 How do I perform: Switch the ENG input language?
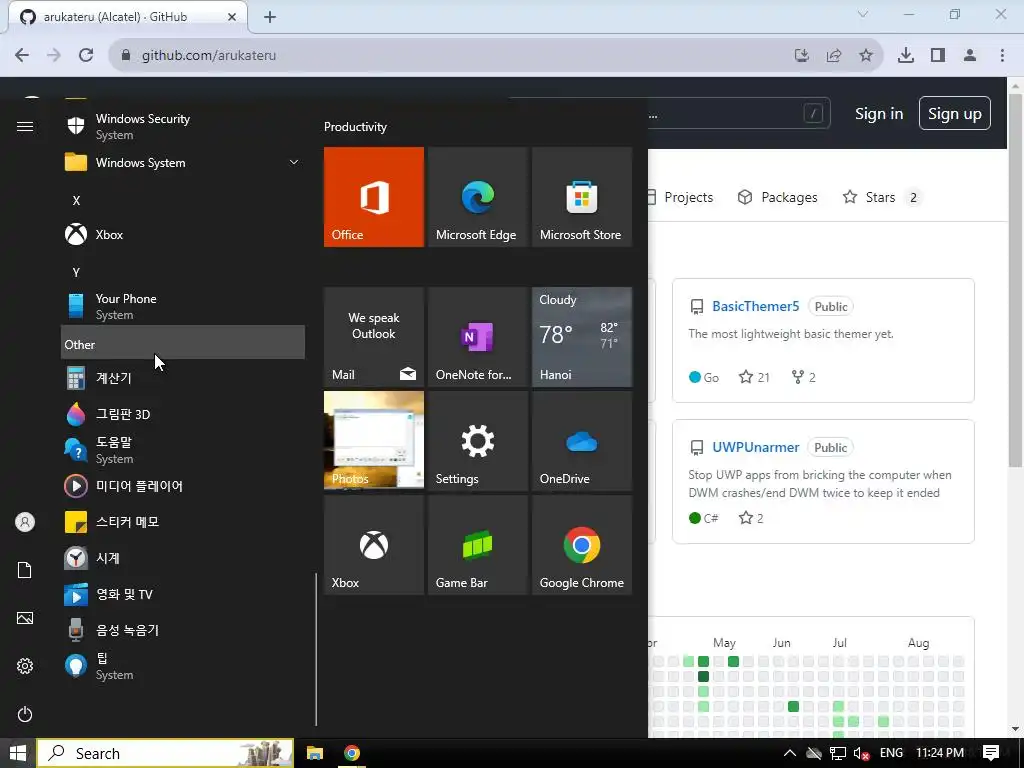pyautogui.click(x=891, y=753)
